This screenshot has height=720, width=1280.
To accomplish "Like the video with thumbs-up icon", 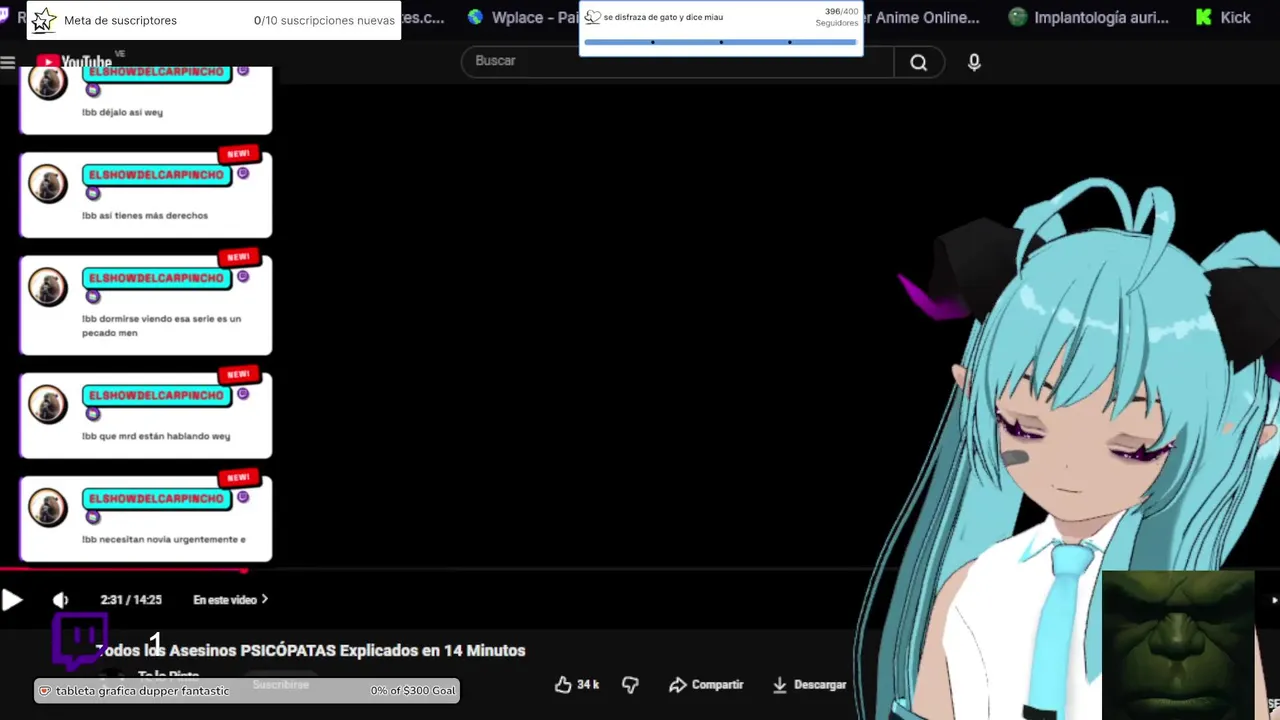I will 563,684.
